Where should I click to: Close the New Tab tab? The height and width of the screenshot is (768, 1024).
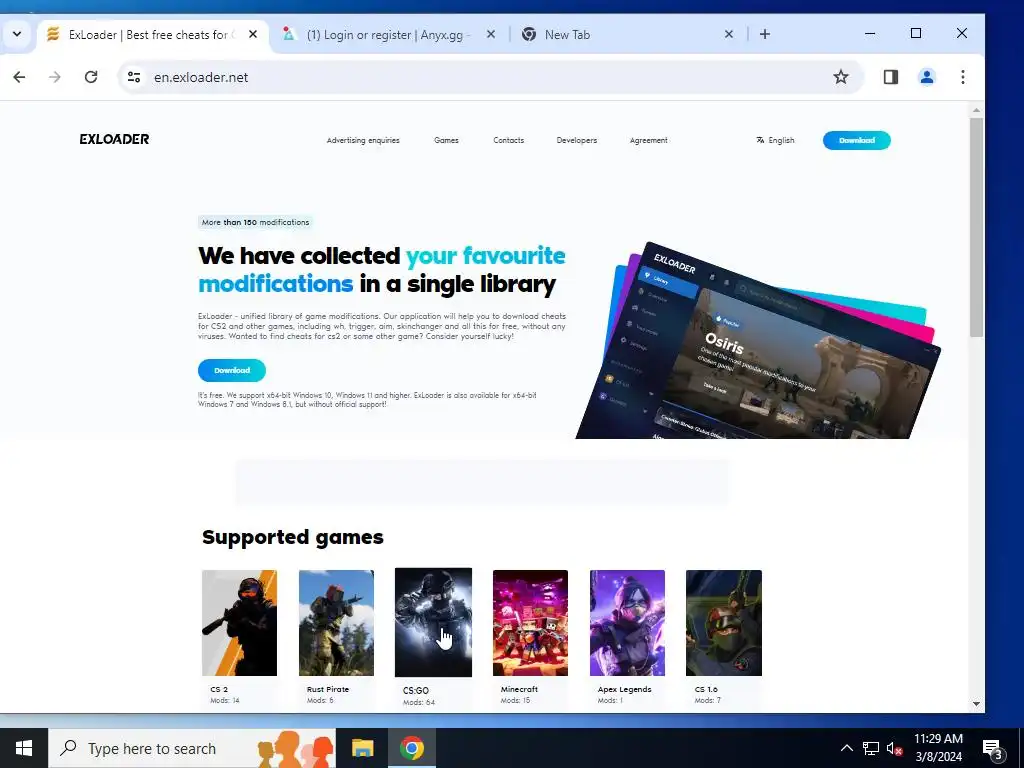[729, 34]
